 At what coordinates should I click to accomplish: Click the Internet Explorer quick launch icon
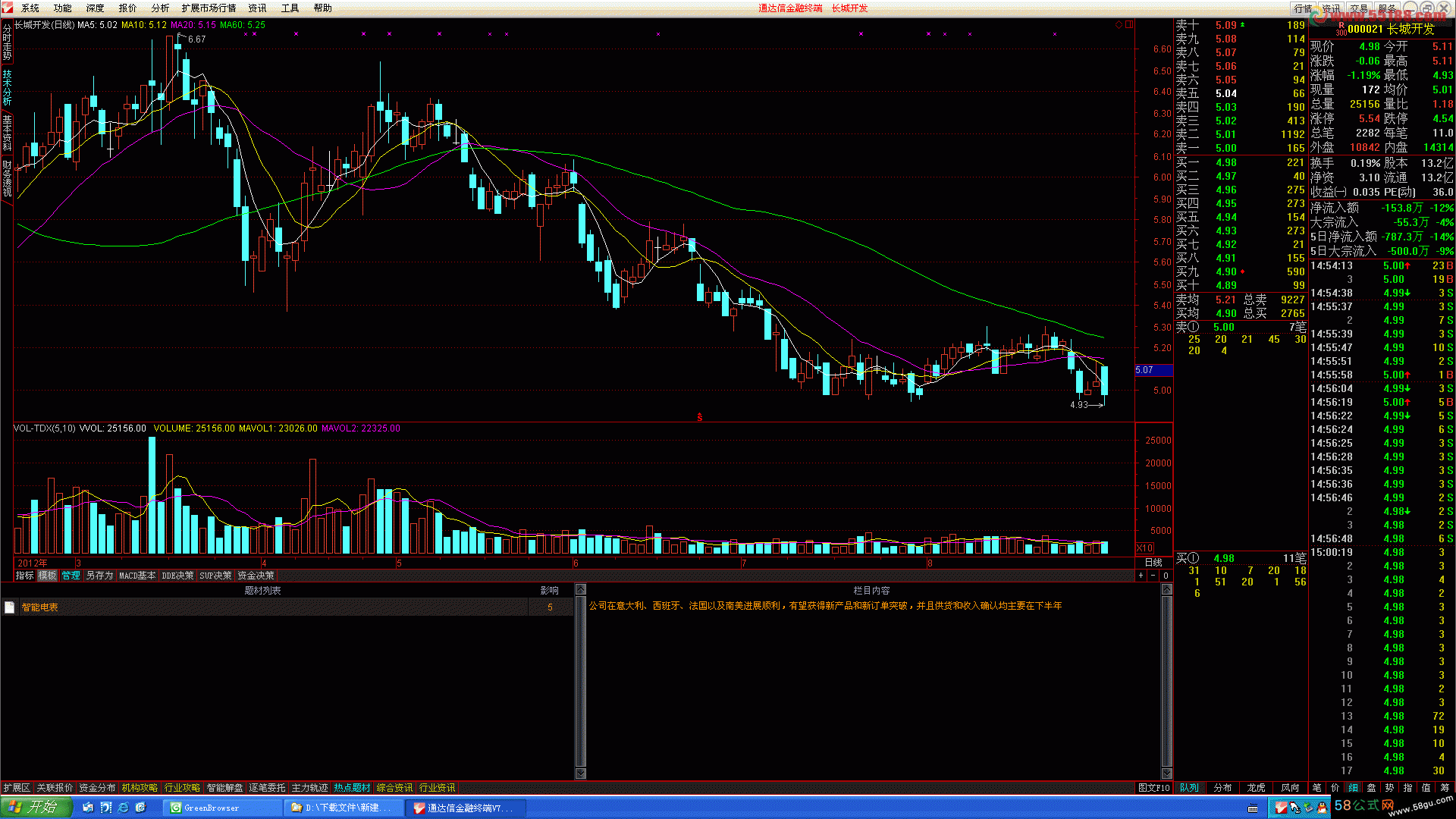pos(123,808)
